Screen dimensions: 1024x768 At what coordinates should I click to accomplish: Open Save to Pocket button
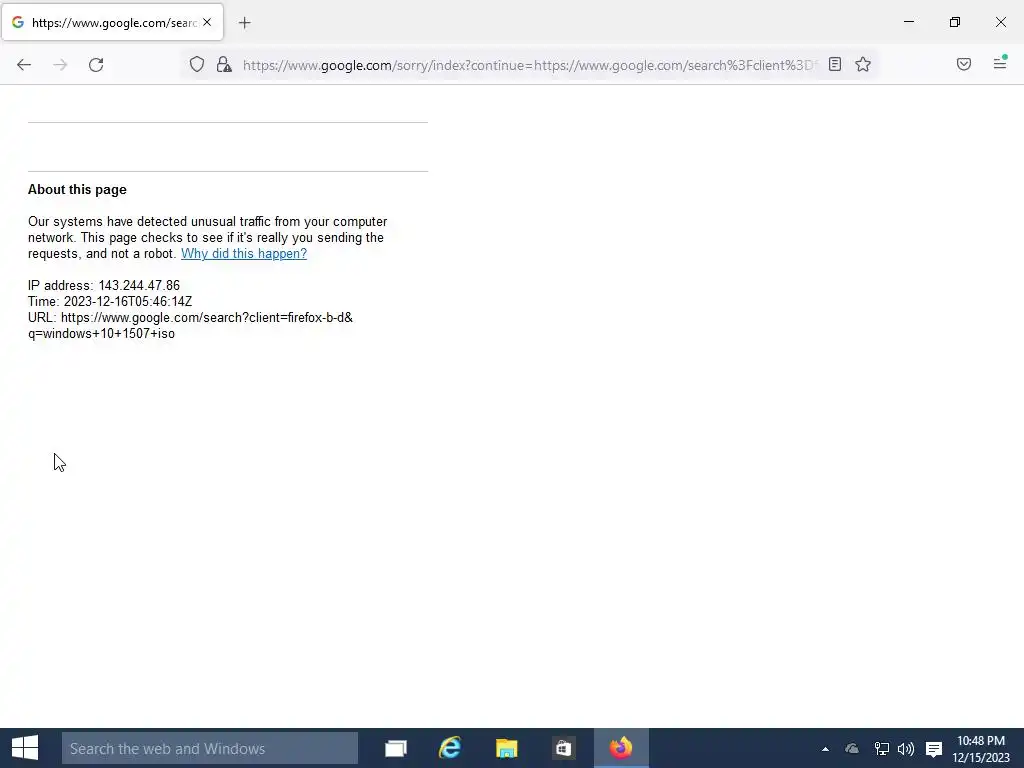[964, 64]
